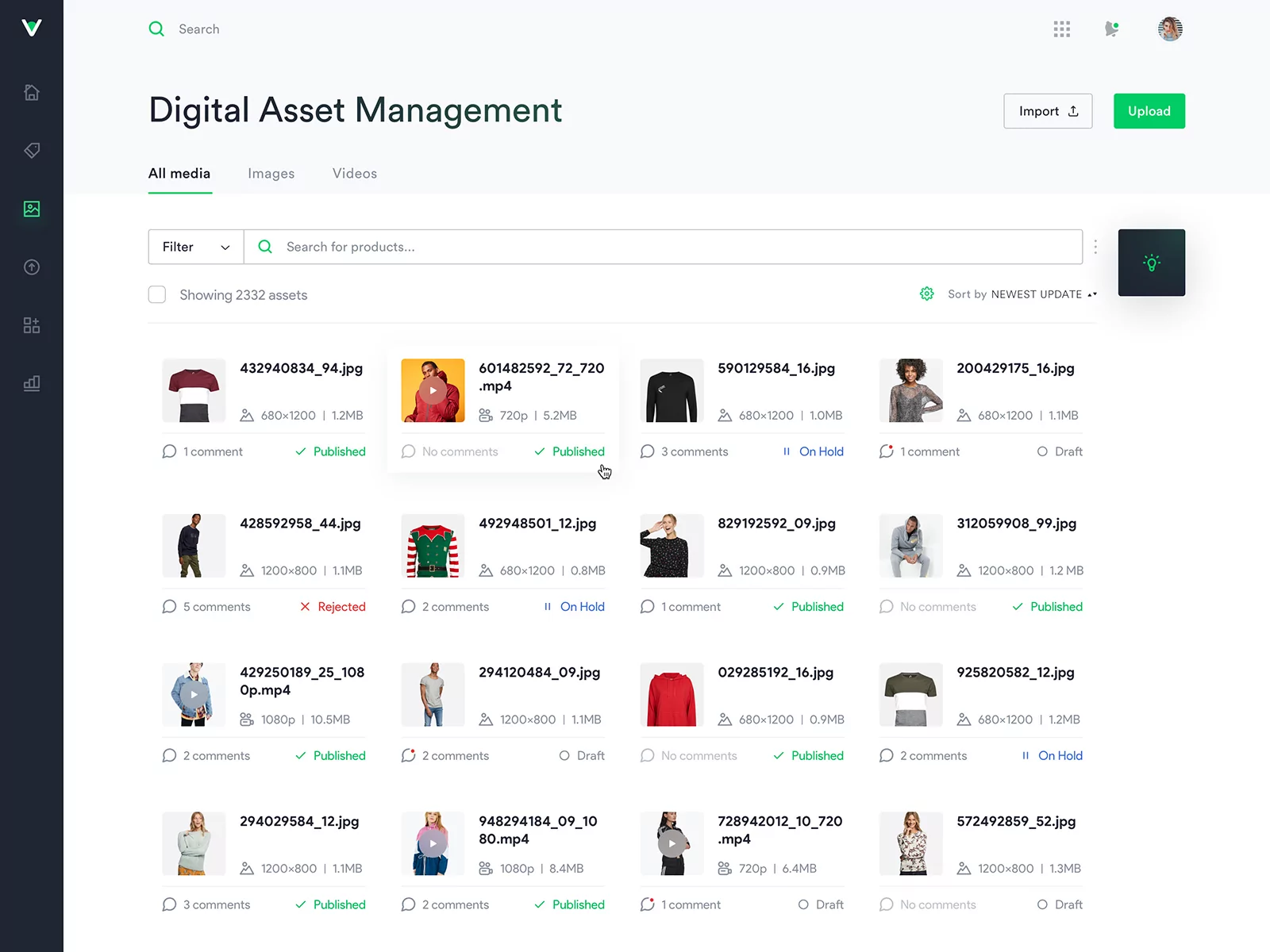Open the 312059908_99.jpg thumbnail
This screenshot has height=952, width=1270.
pyautogui.click(x=910, y=546)
